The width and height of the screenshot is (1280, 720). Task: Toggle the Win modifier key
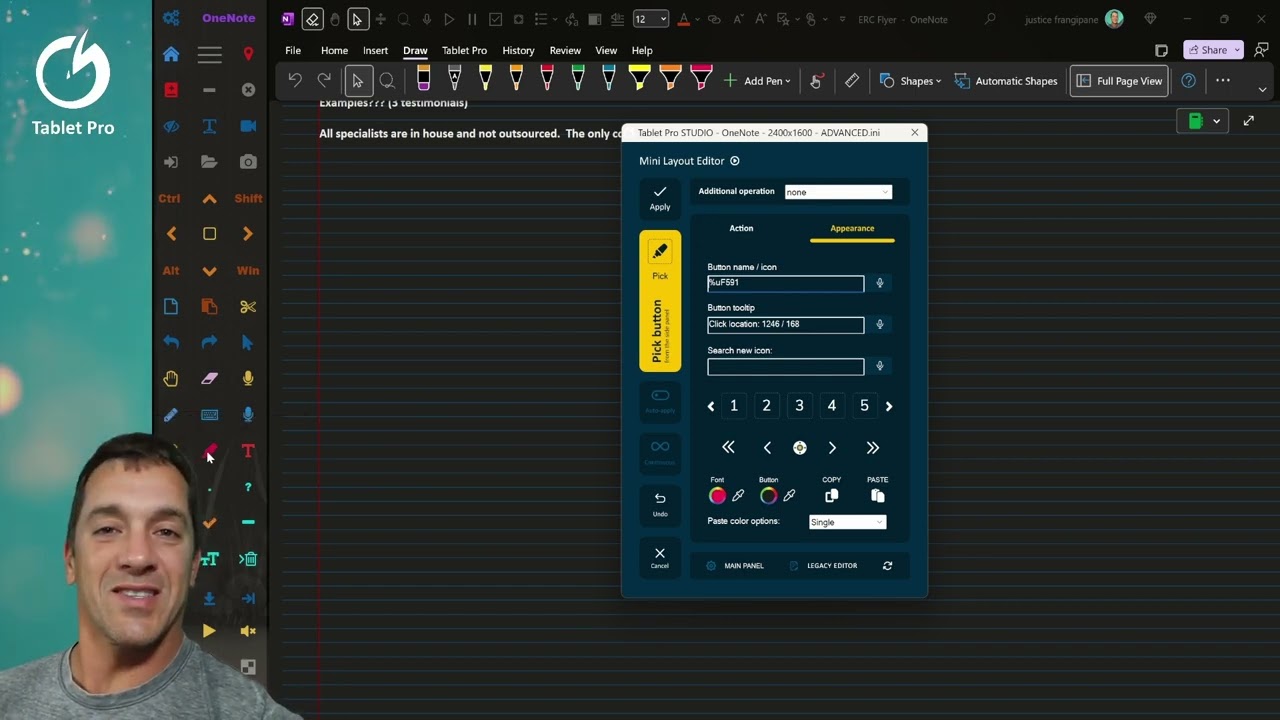coord(248,270)
